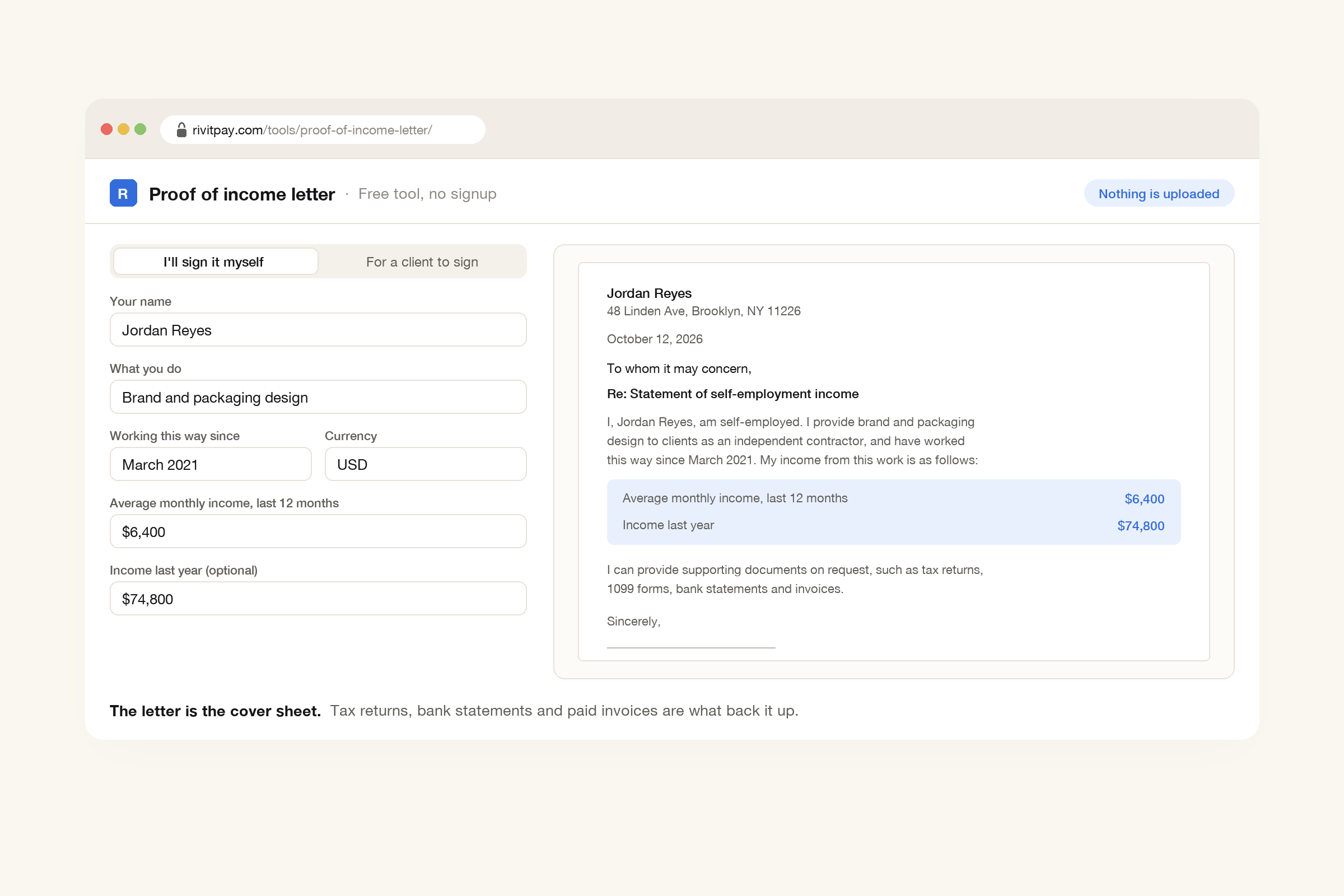
Task: Click the lock icon in address bar
Action: point(181,130)
